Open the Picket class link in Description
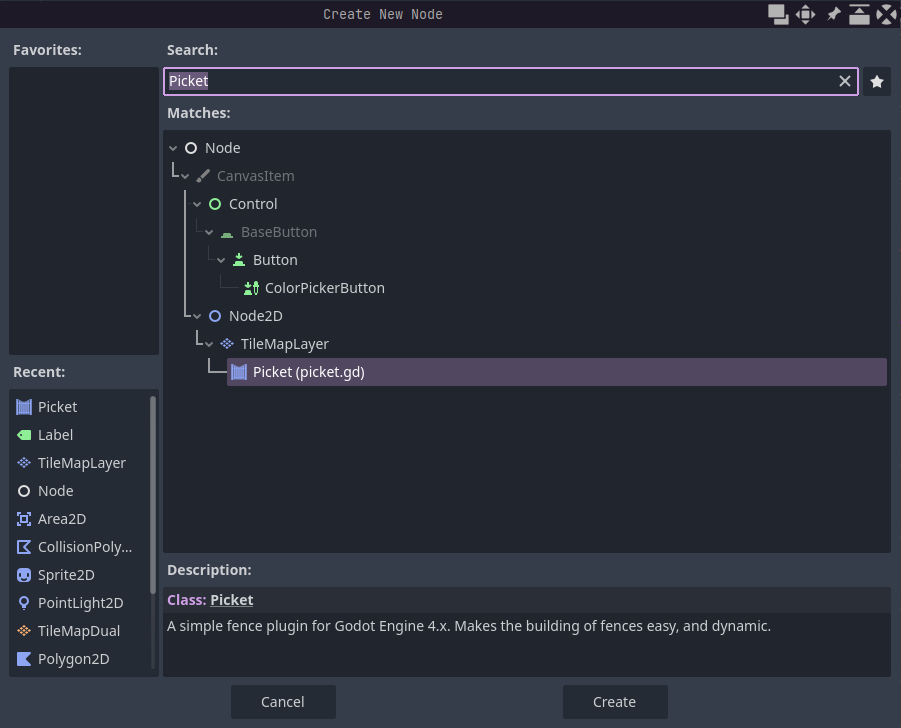The image size is (901, 728). [232, 600]
